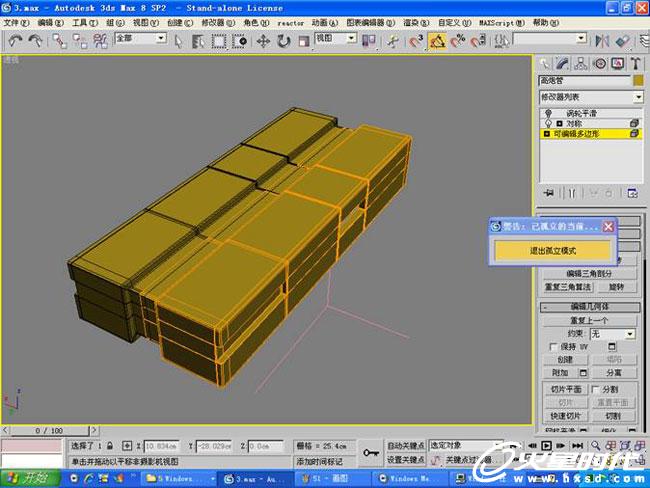The width and height of the screenshot is (650, 488).
Task: Click the Select and Manipulate icon
Action: pyautogui.click(x=393, y=41)
